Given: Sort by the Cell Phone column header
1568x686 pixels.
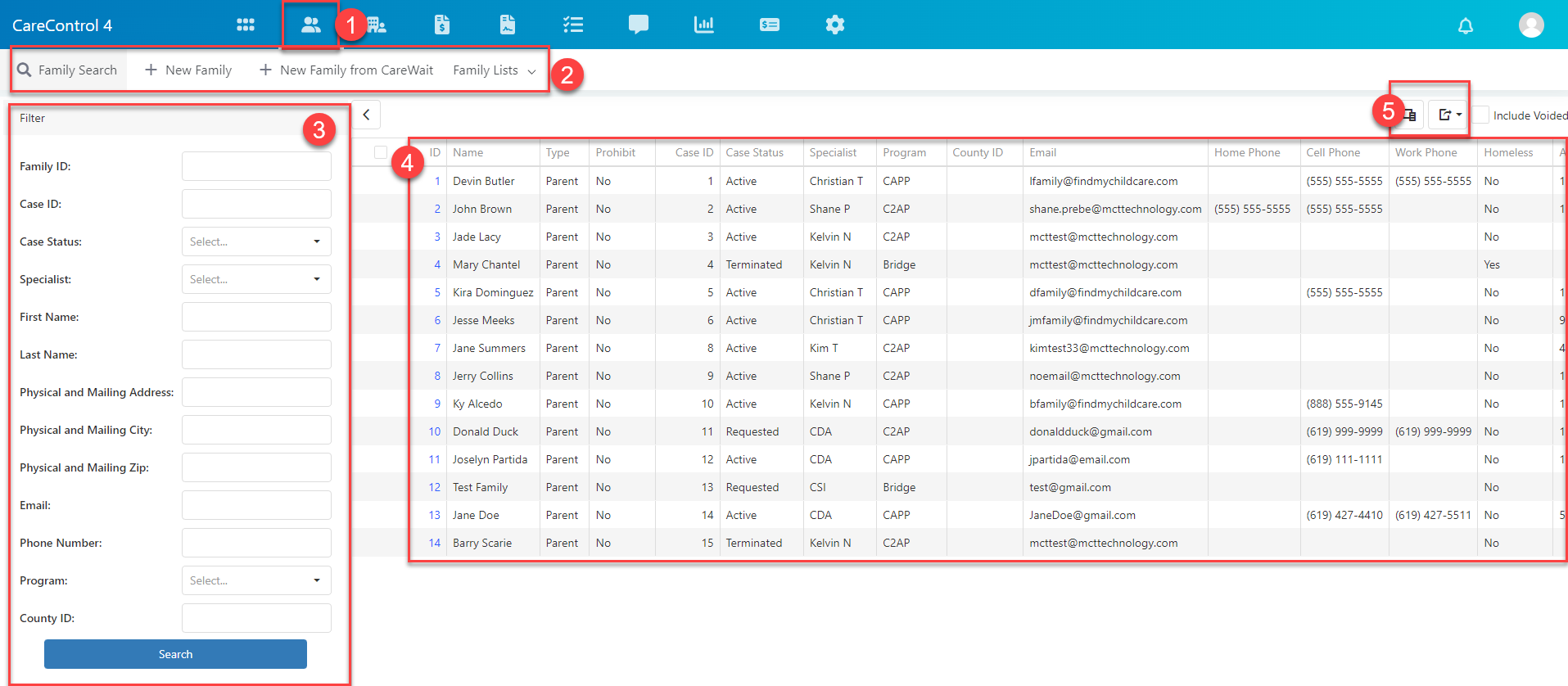Looking at the screenshot, I should click(1344, 152).
